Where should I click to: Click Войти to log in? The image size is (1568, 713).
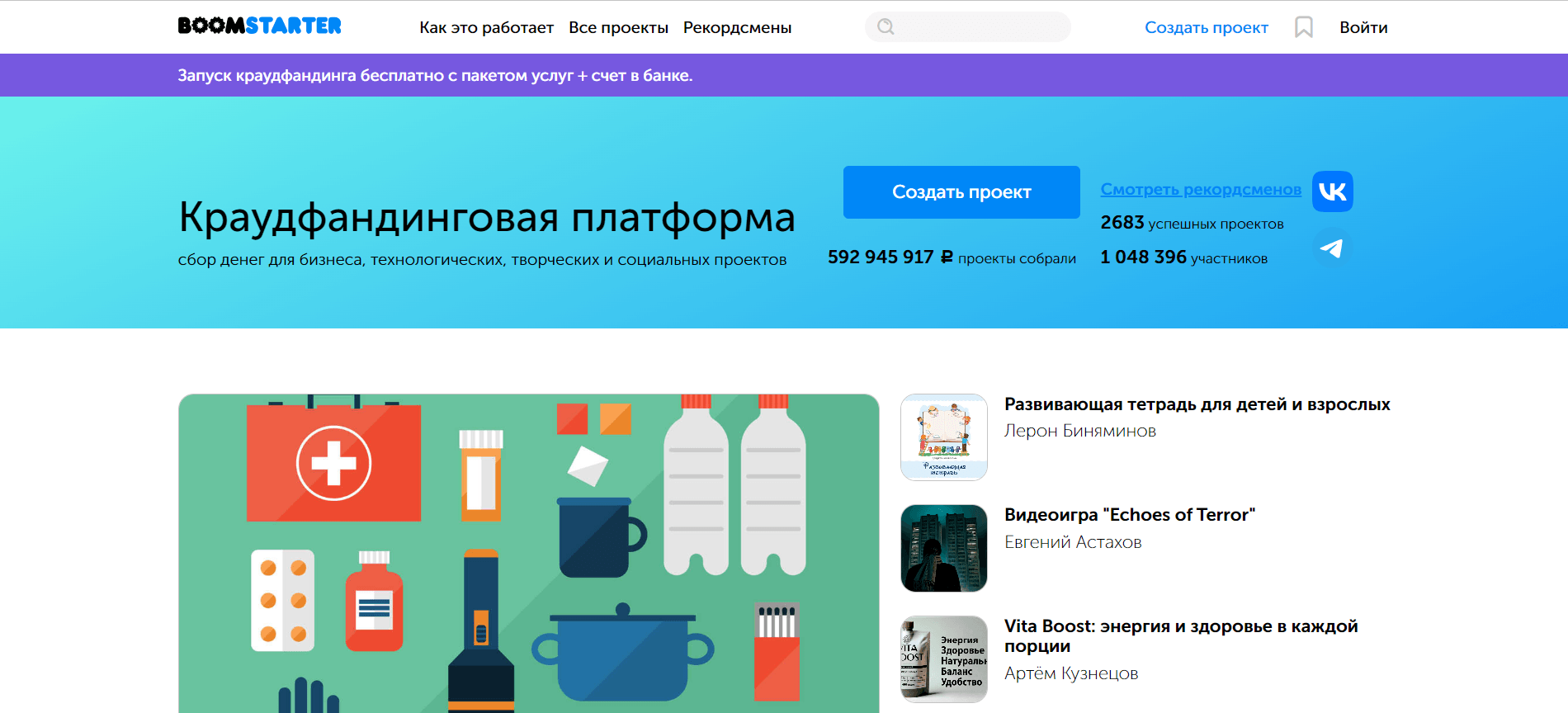[x=1363, y=27]
